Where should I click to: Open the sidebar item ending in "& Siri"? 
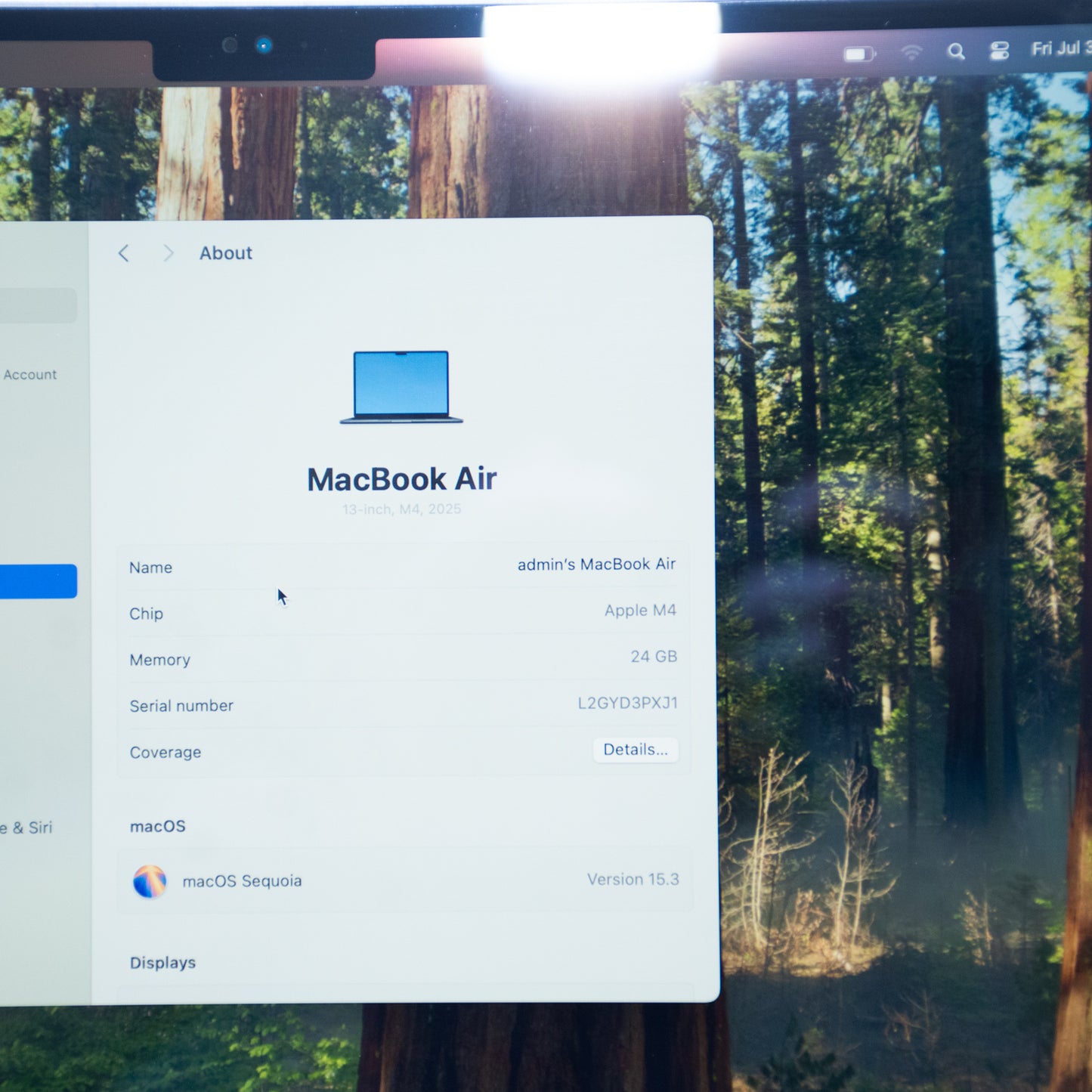tap(26, 828)
